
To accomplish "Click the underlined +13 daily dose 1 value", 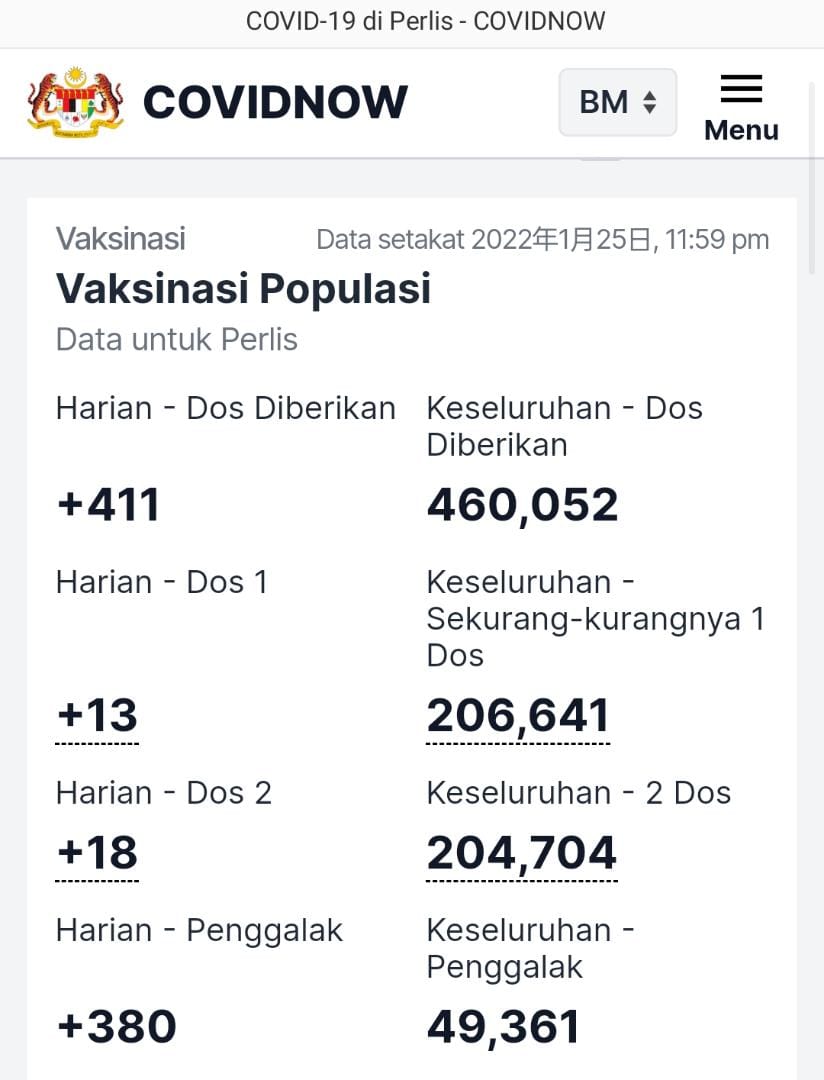I will coord(97,716).
